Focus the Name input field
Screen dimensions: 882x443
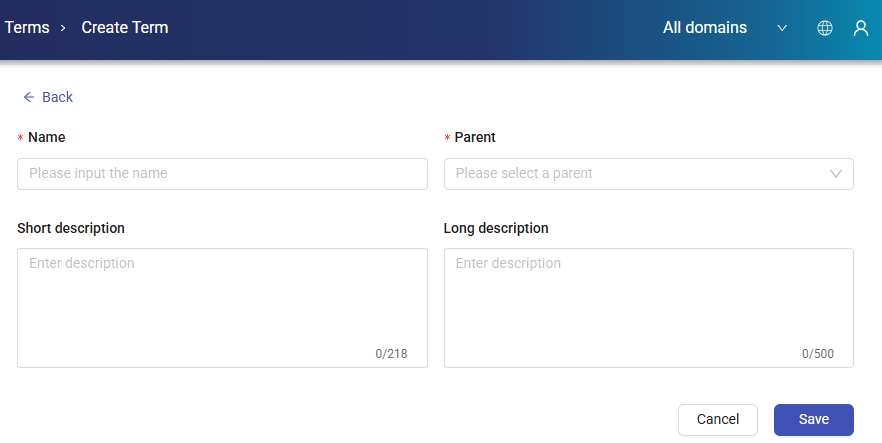222,173
